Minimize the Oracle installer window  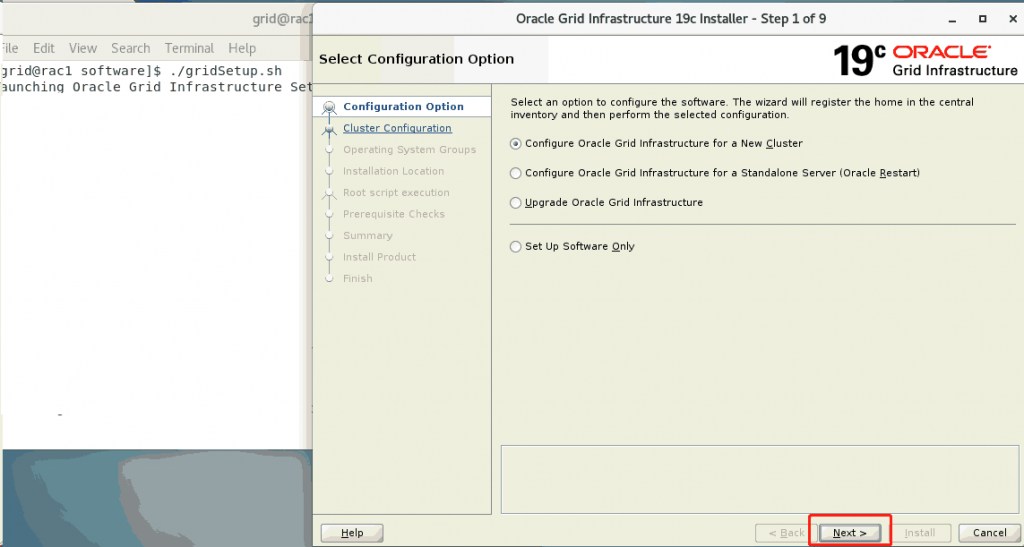[952, 20]
